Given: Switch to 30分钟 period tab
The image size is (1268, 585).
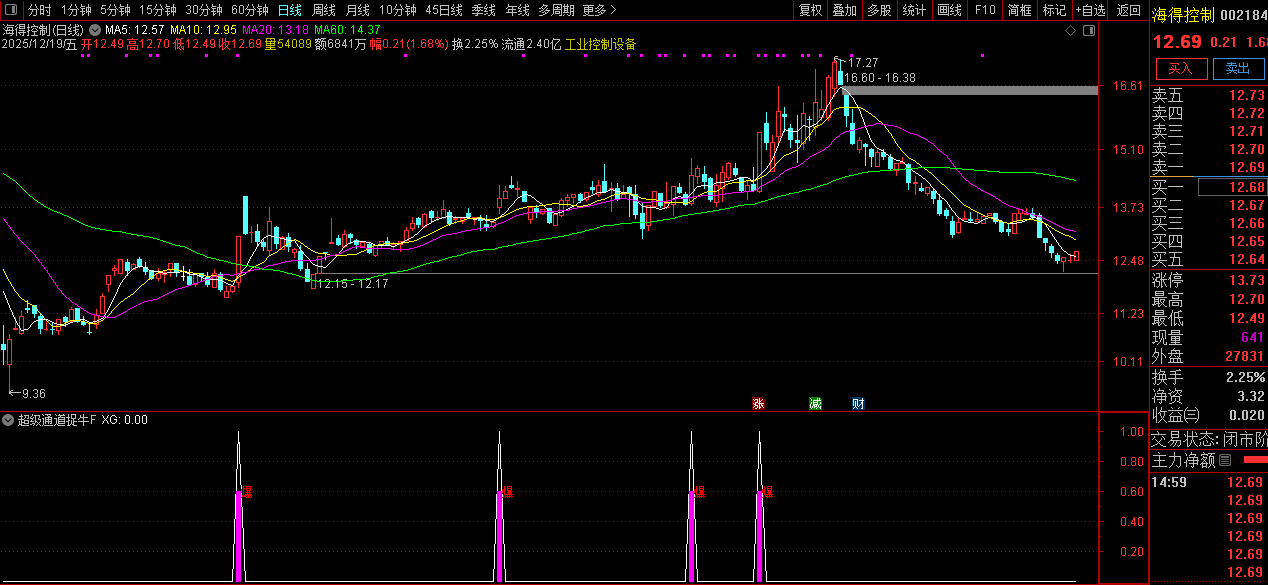Looking at the screenshot, I should tap(203, 10).
